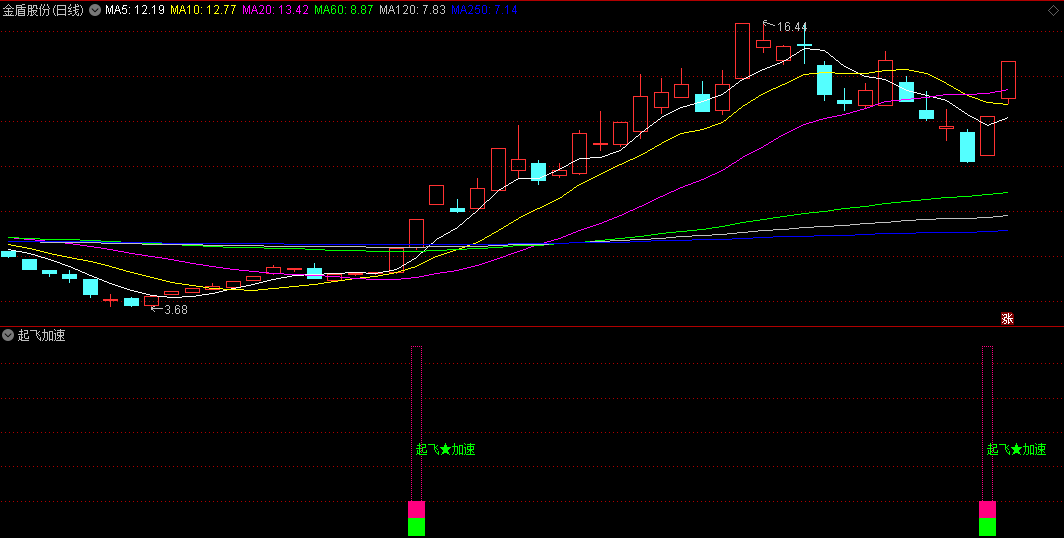
Task: Select the red candle marked with 3.68 low
Action: coord(151,301)
